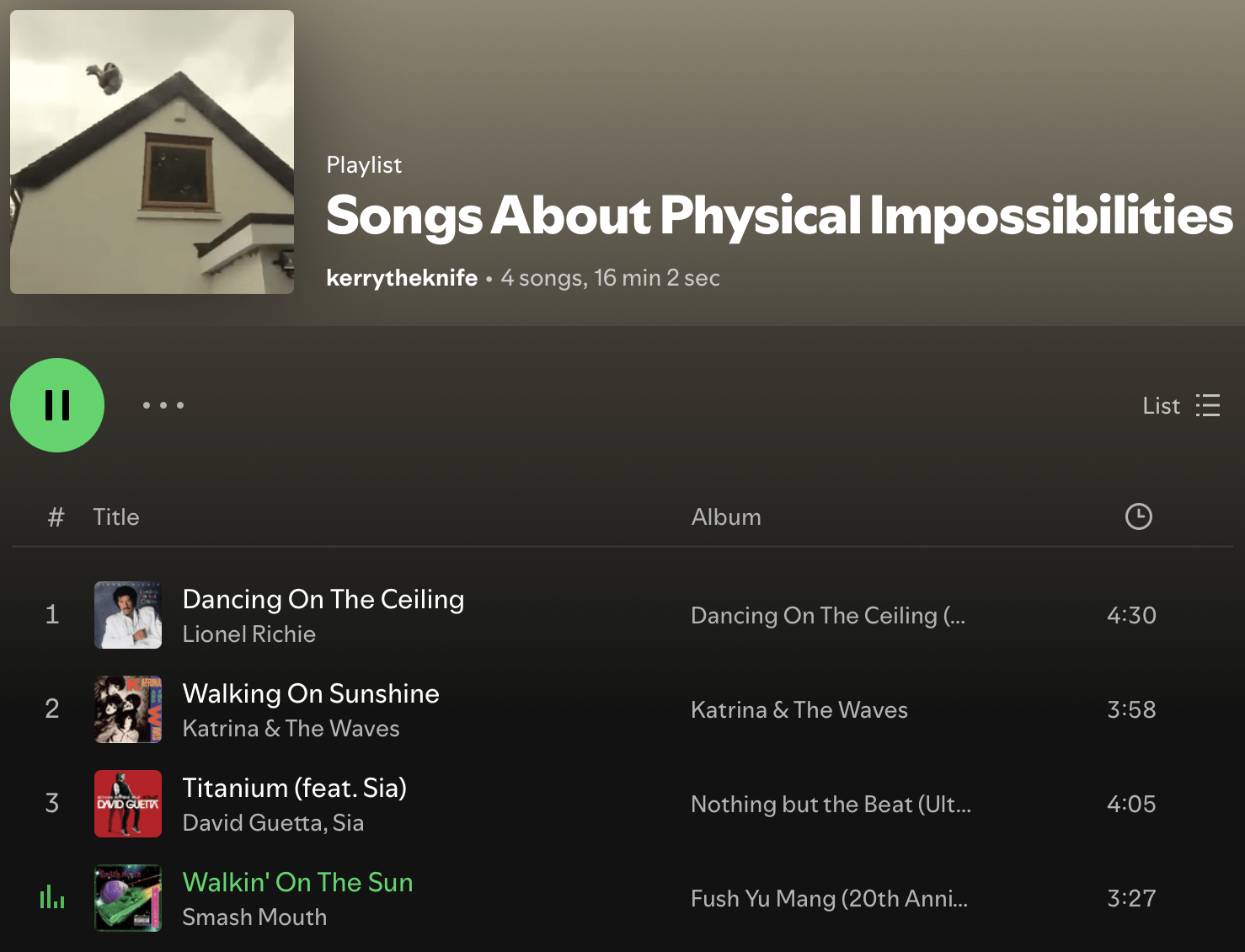
Task: Open the Nothing but the Beat album link
Action: point(831,805)
